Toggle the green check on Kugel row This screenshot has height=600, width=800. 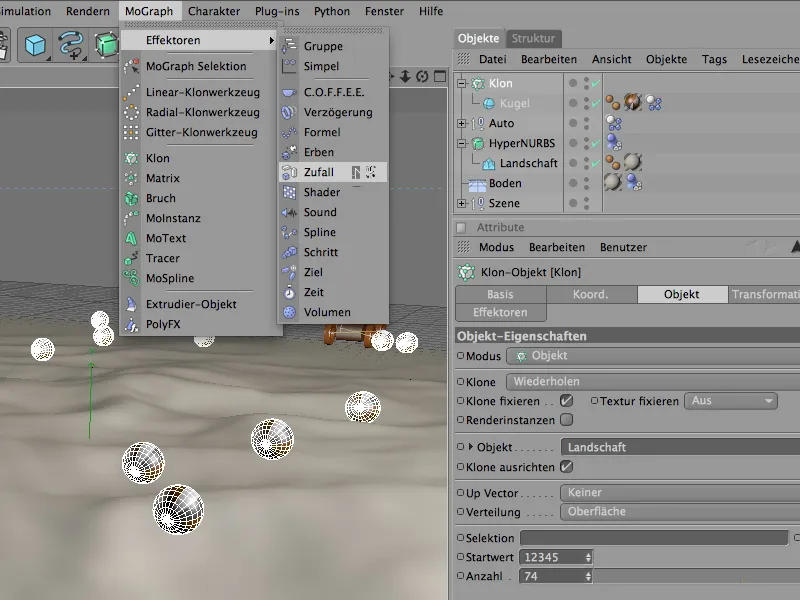(596, 103)
